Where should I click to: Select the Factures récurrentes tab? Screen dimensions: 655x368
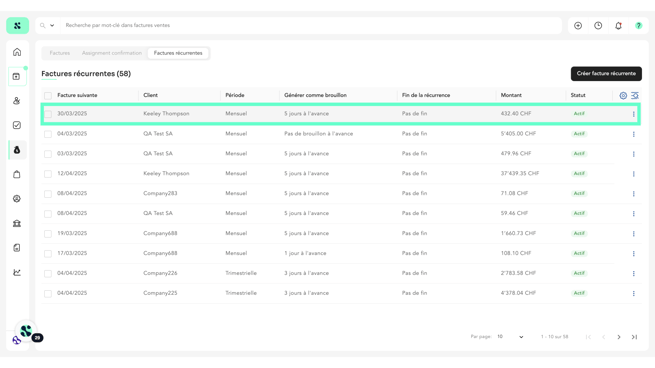coord(178,53)
